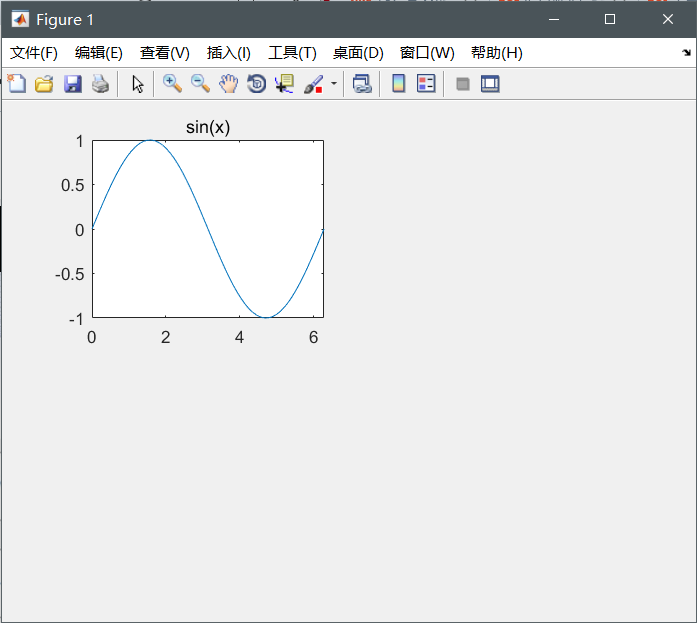Screen dimensions: 697x623
Task: Select the Edit Plot arrow tool
Action: [x=138, y=84]
